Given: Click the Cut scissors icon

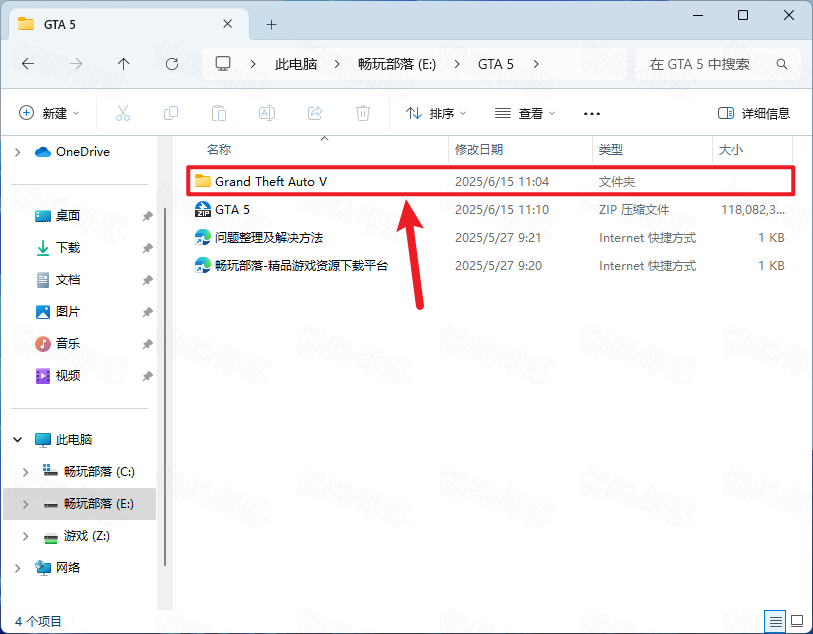Looking at the screenshot, I should (x=123, y=113).
